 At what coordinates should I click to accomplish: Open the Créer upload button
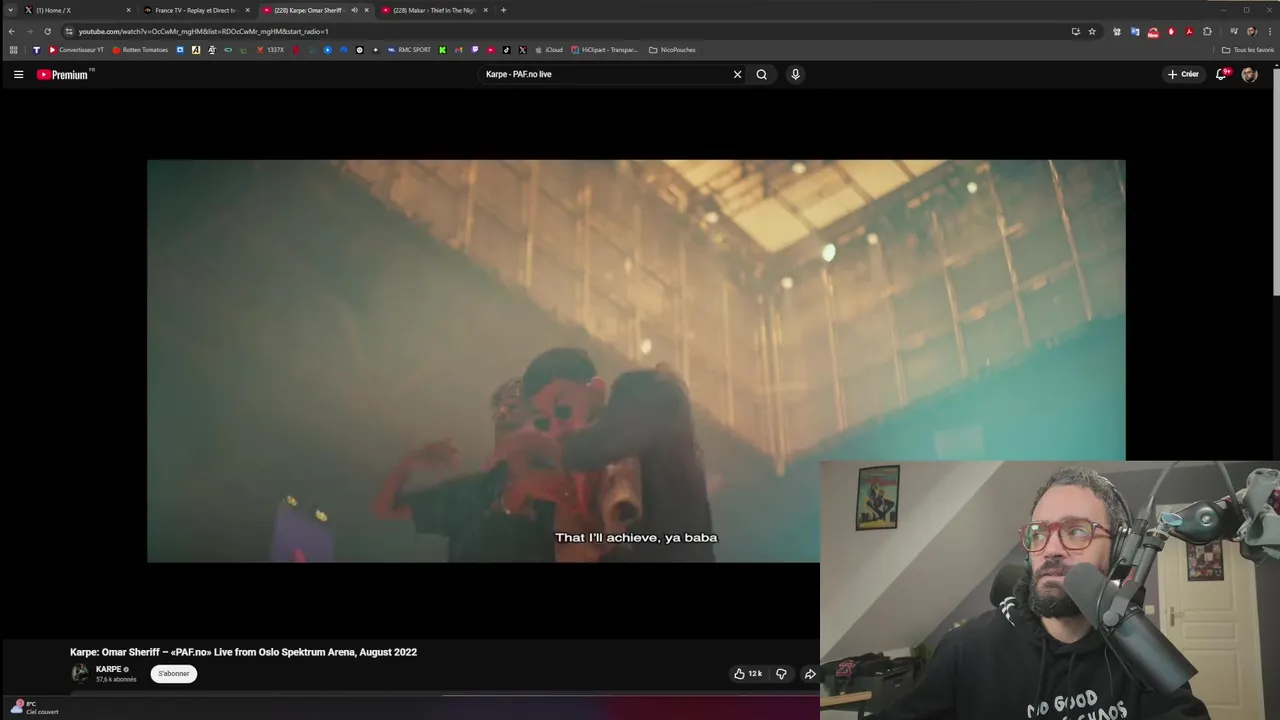(x=1183, y=74)
